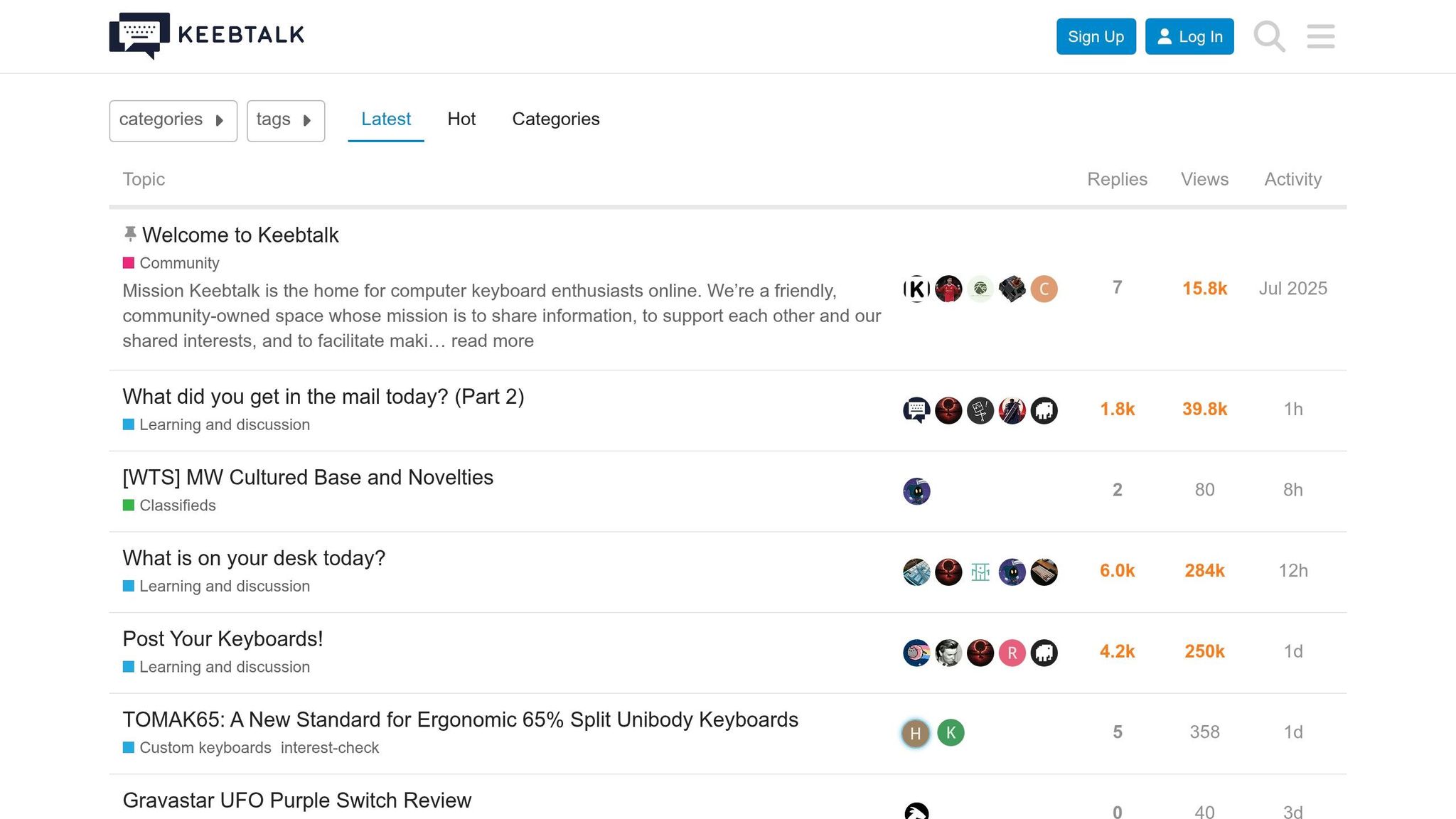The height and width of the screenshot is (819, 1456).
Task: Click the Jul 2025 activity date
Action: (1292, 289)
